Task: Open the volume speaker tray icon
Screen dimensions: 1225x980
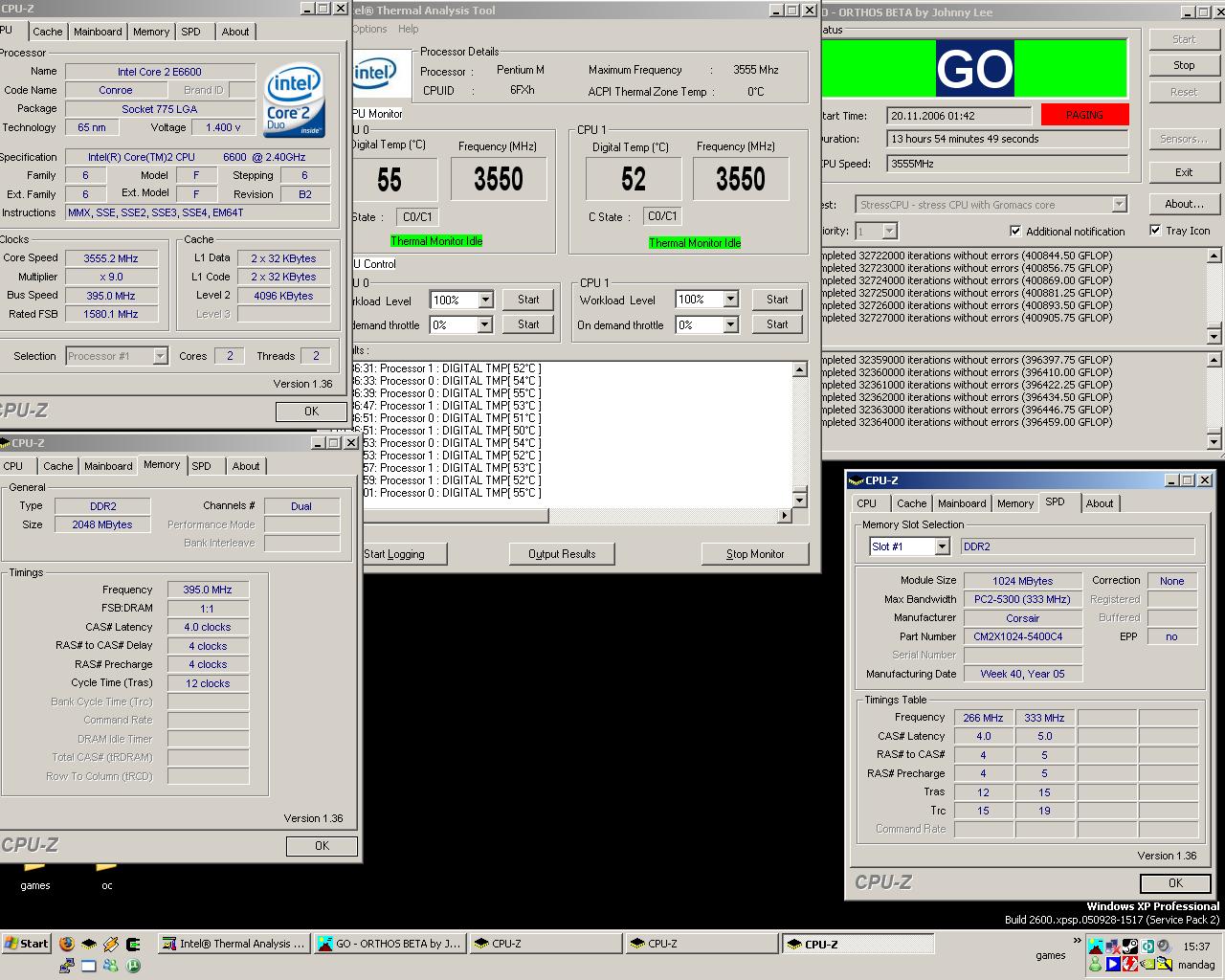Action: tap(1165, 947)
